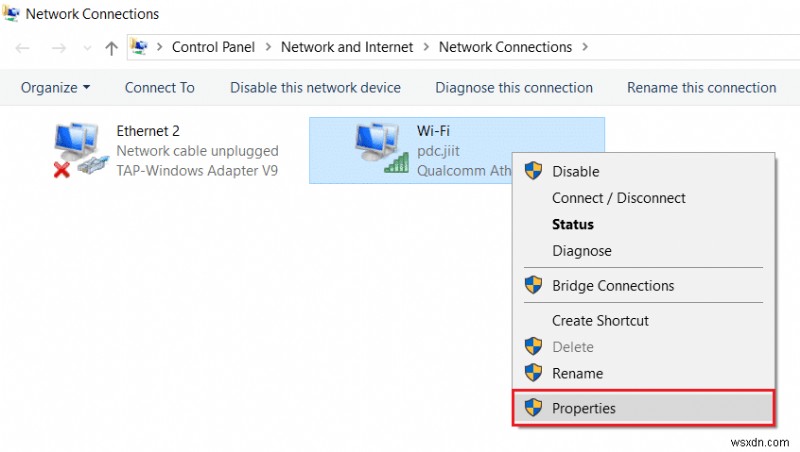Click the Up arrow navigation button
This screenshot has height=452, width=800.
coord(112,47)
